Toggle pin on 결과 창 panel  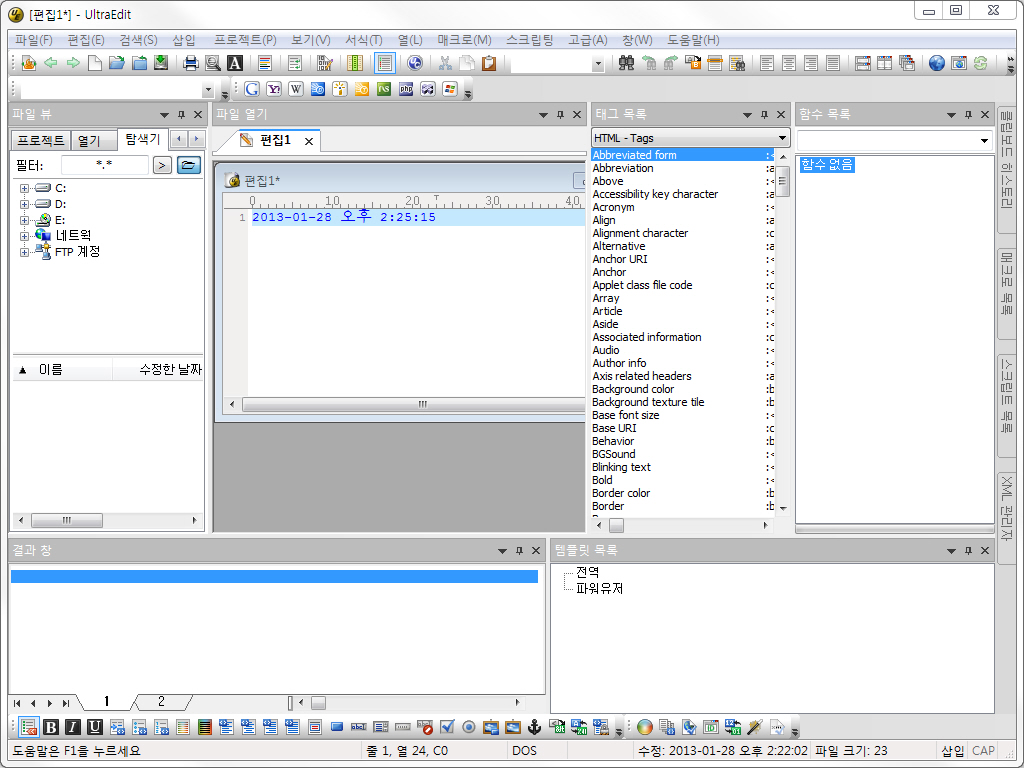pyautogui.click(x=519, y=551)
